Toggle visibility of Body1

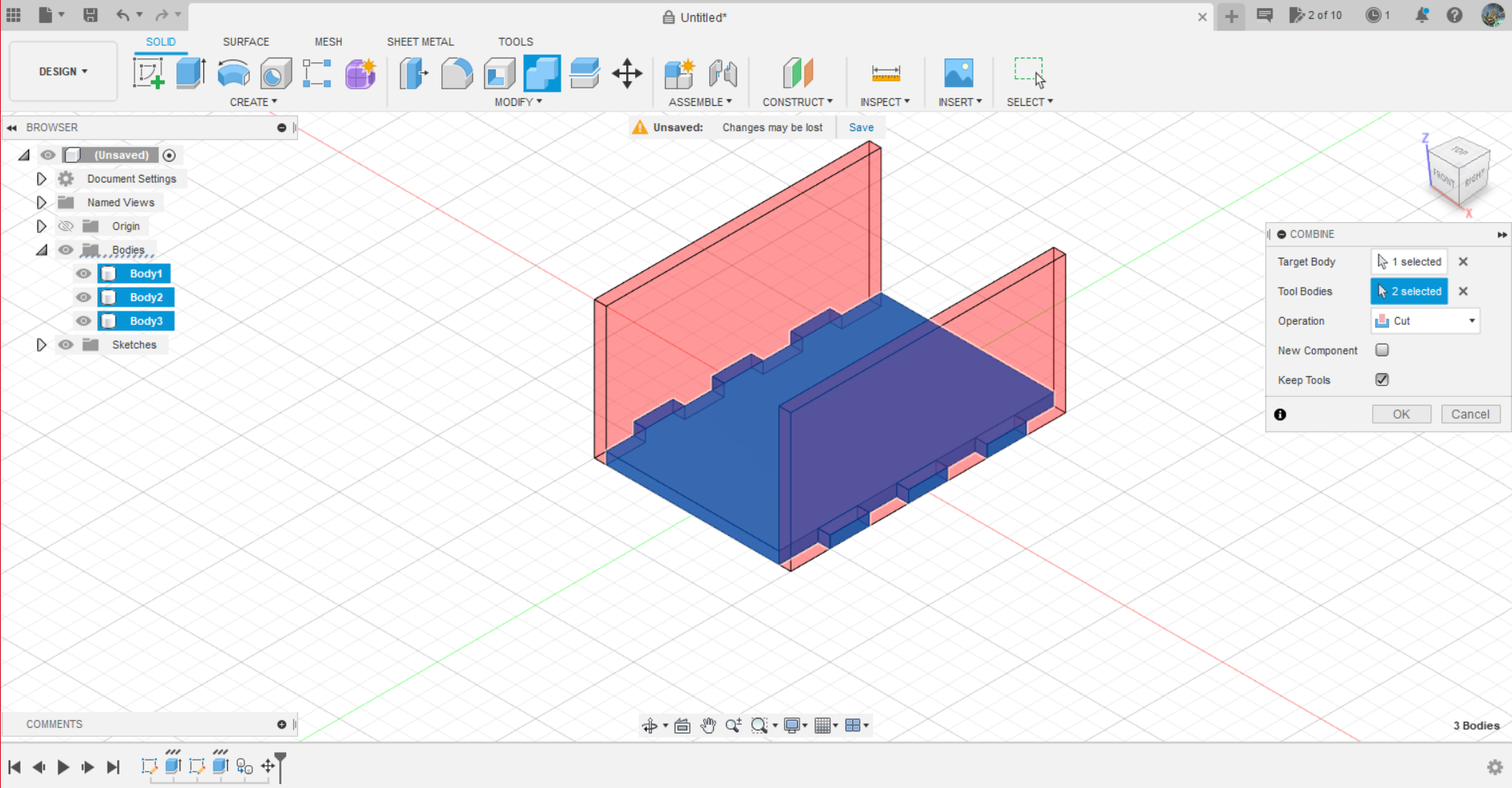83,273
